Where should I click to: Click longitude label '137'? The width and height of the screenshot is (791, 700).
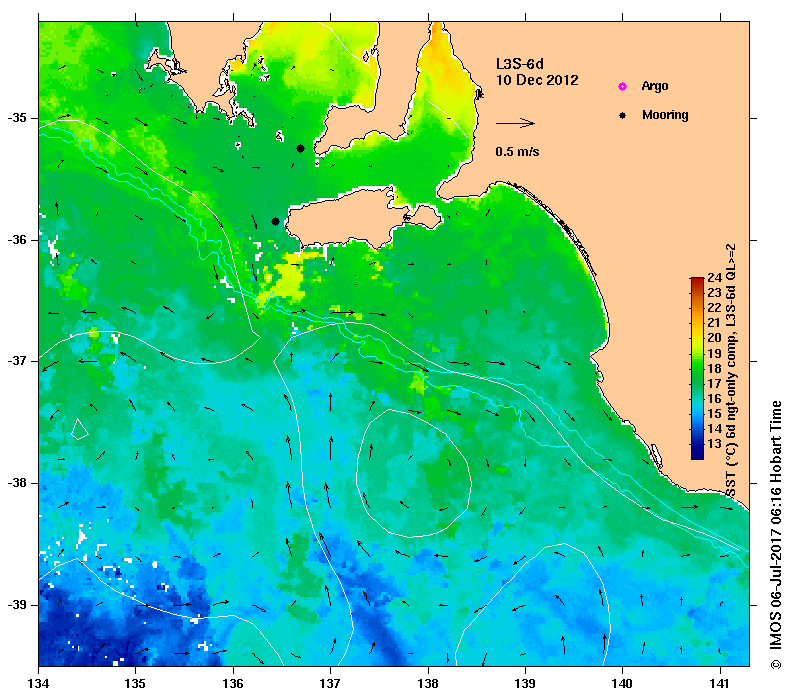330,684
